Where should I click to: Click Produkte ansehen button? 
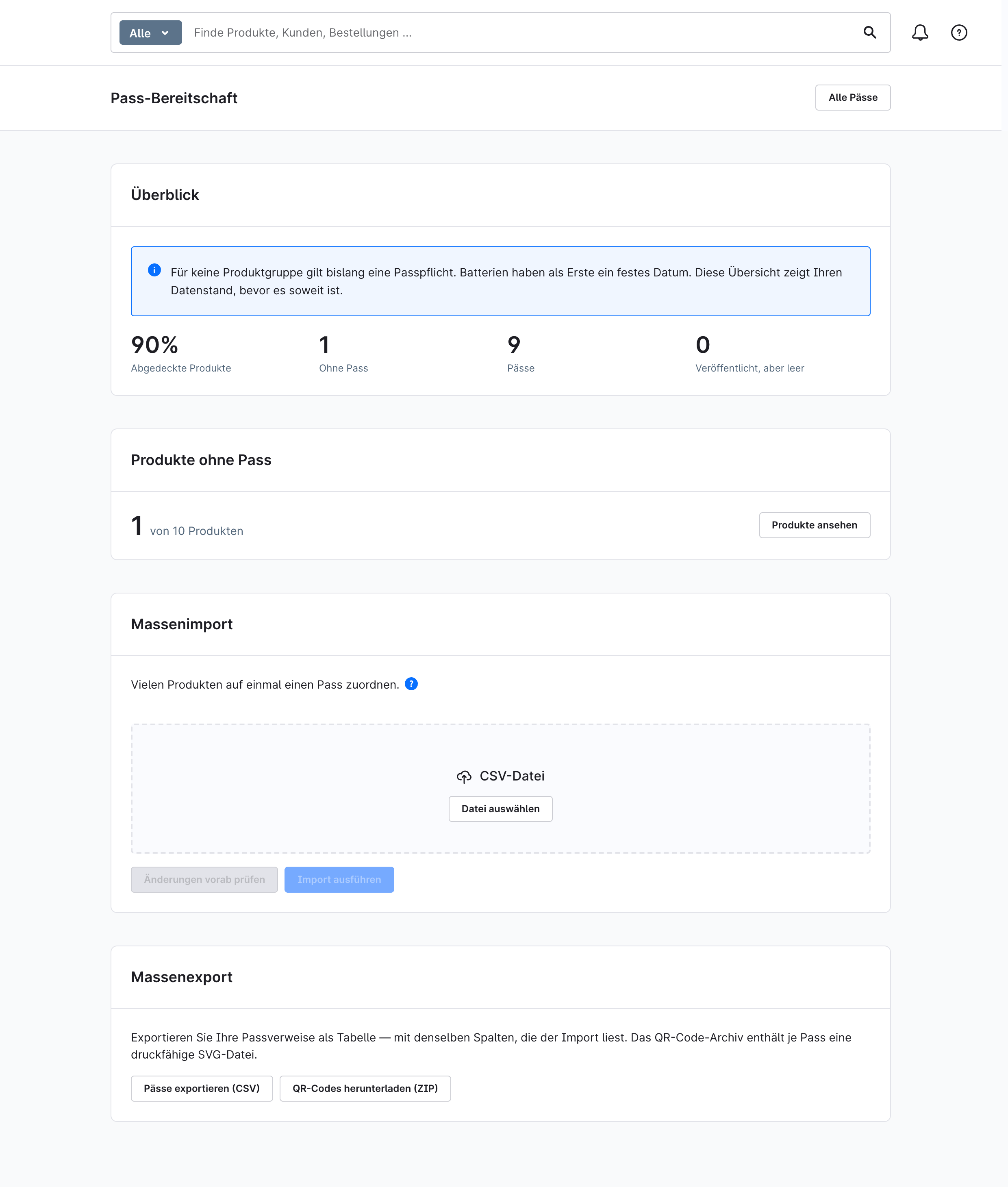tap(814, 525)
